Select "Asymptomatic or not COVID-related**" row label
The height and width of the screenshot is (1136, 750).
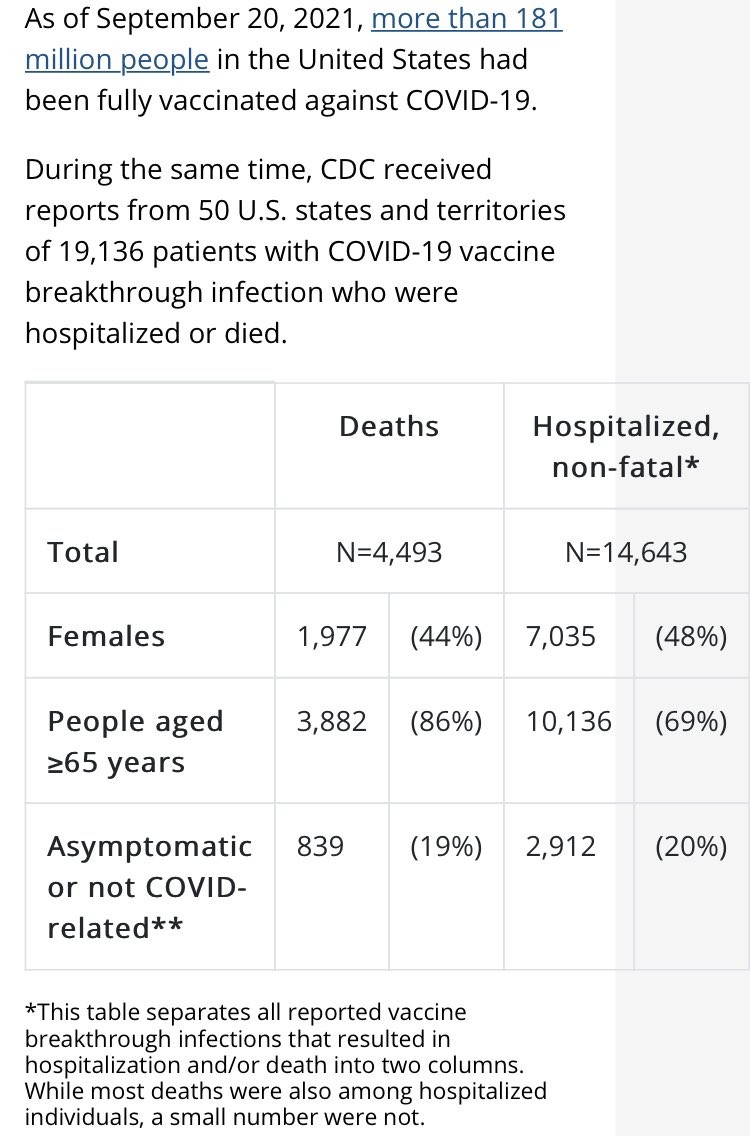coord(149,887)
